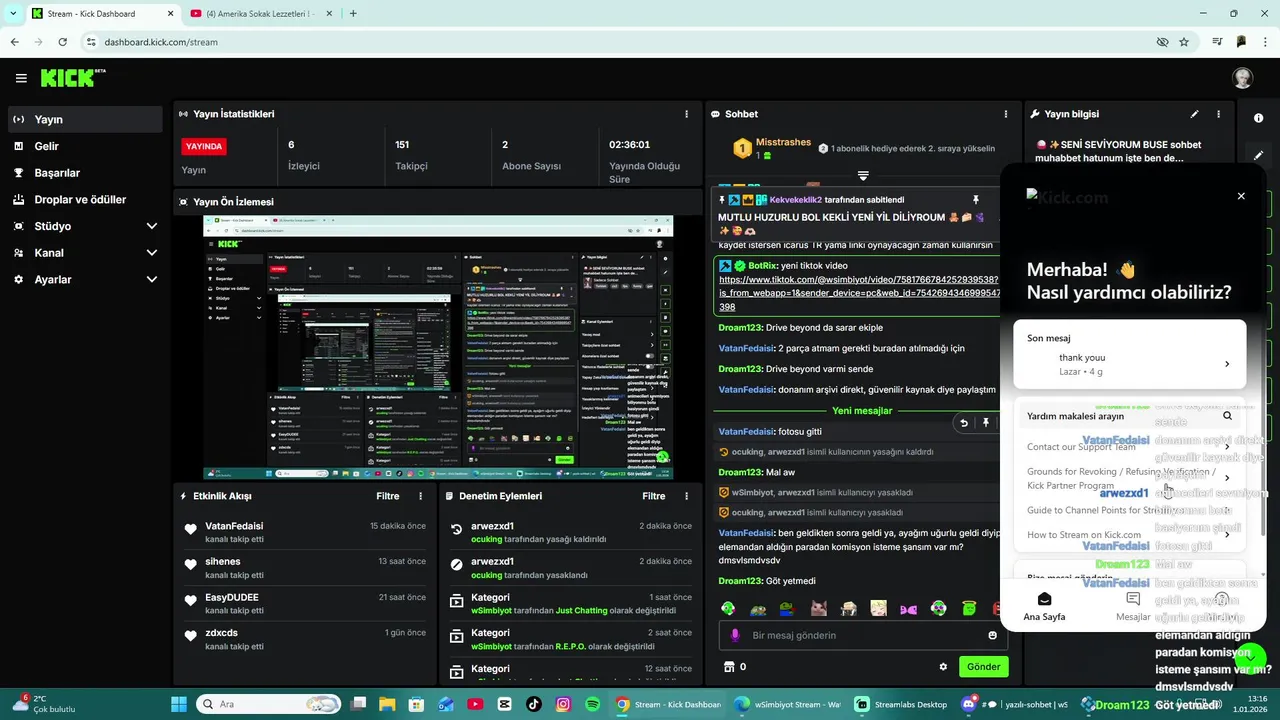Click the stream preview thumbnail
The width and height of the screenshot is (1280, 720).
click(x=438, y=347)
